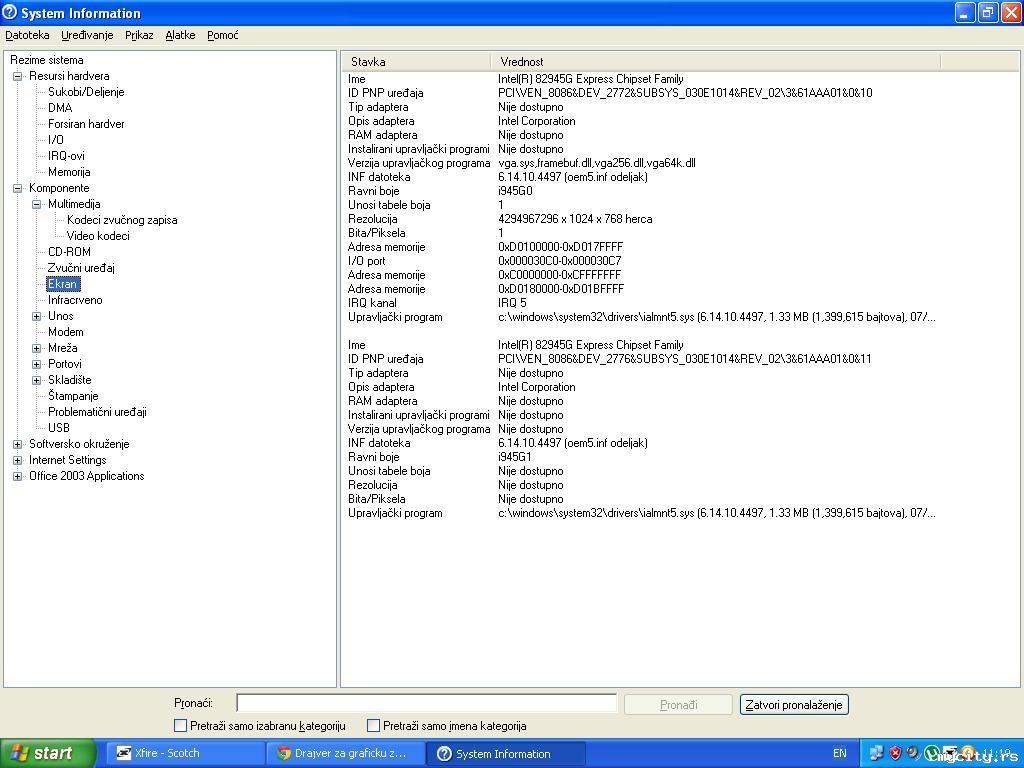Open the Prikaz menu

coord(139,35)
